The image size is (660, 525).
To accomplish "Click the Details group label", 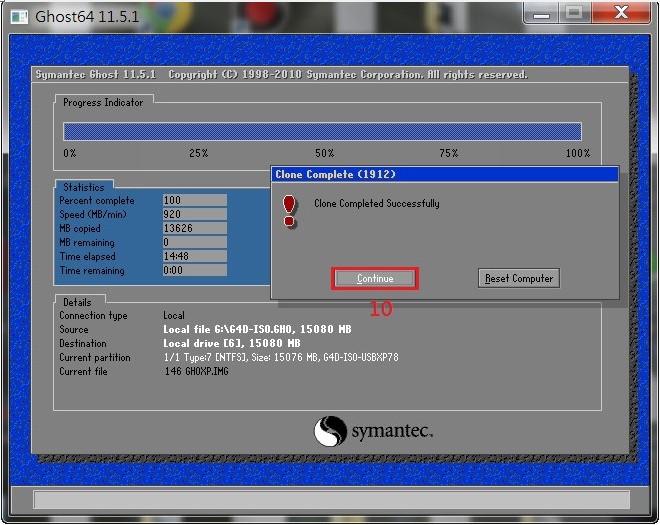I will tap(77, 302).
